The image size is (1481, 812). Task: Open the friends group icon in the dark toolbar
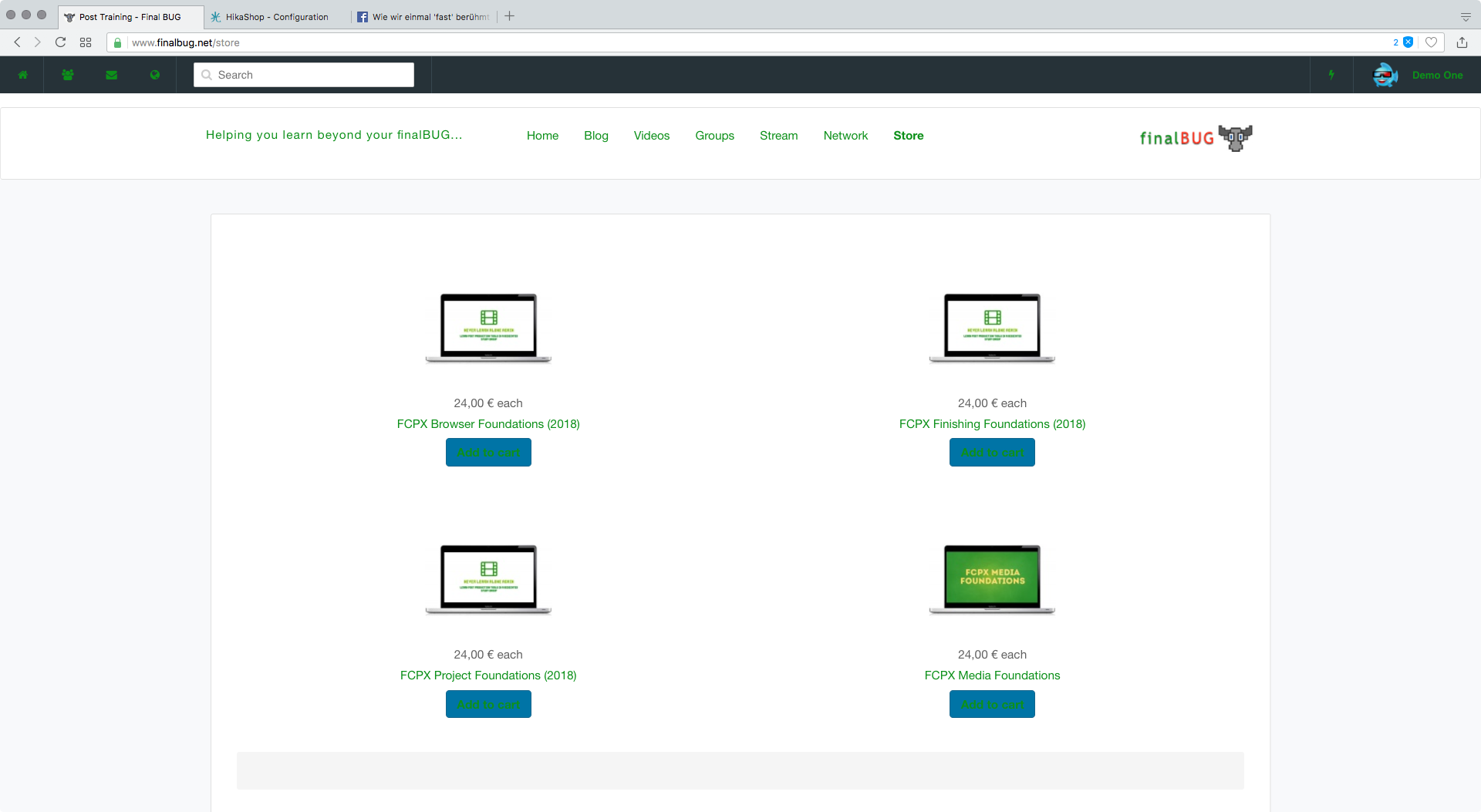pos(68,75)
